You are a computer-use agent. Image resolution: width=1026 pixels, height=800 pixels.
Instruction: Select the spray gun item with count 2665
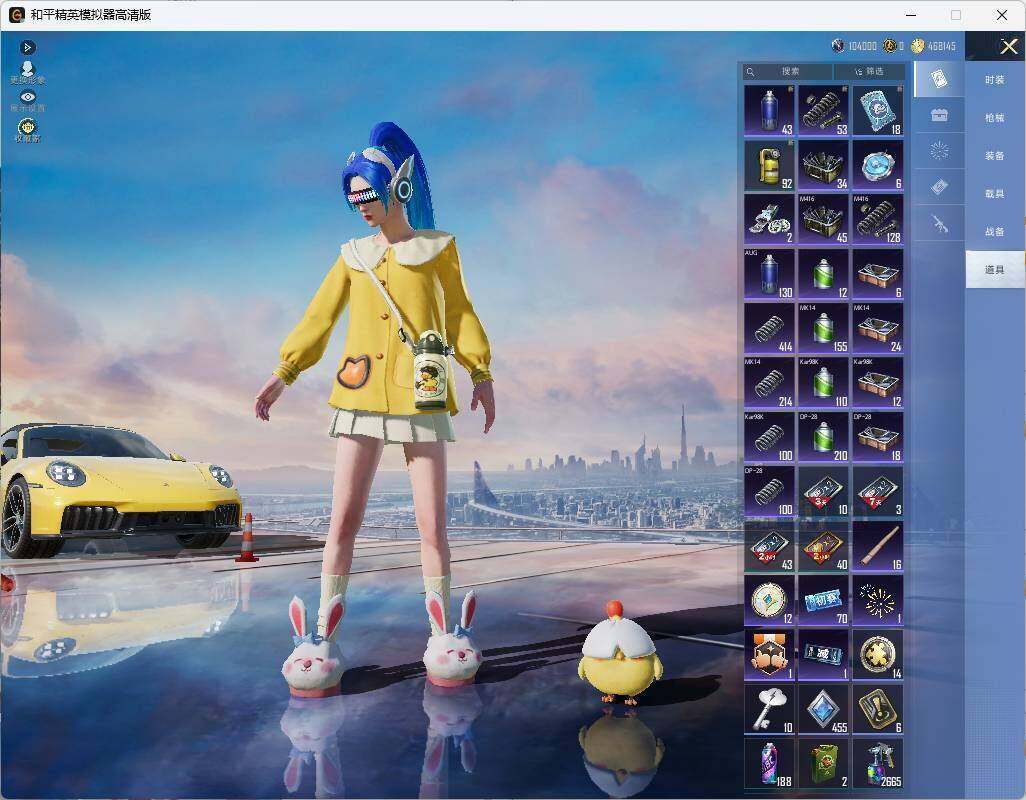tap(878, 764)
